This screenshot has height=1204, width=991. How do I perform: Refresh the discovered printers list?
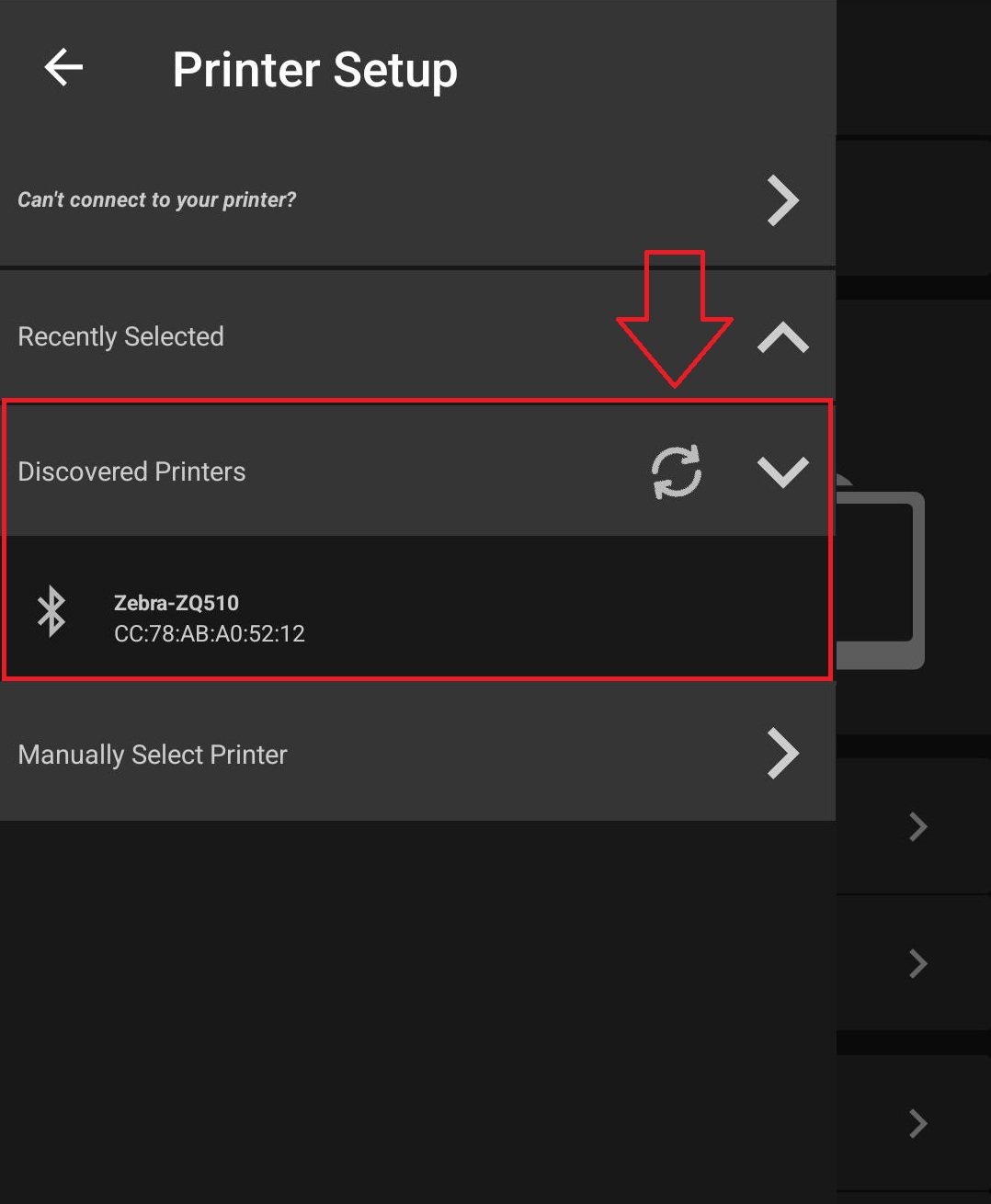pyautogui.click(x=677, y=471)
